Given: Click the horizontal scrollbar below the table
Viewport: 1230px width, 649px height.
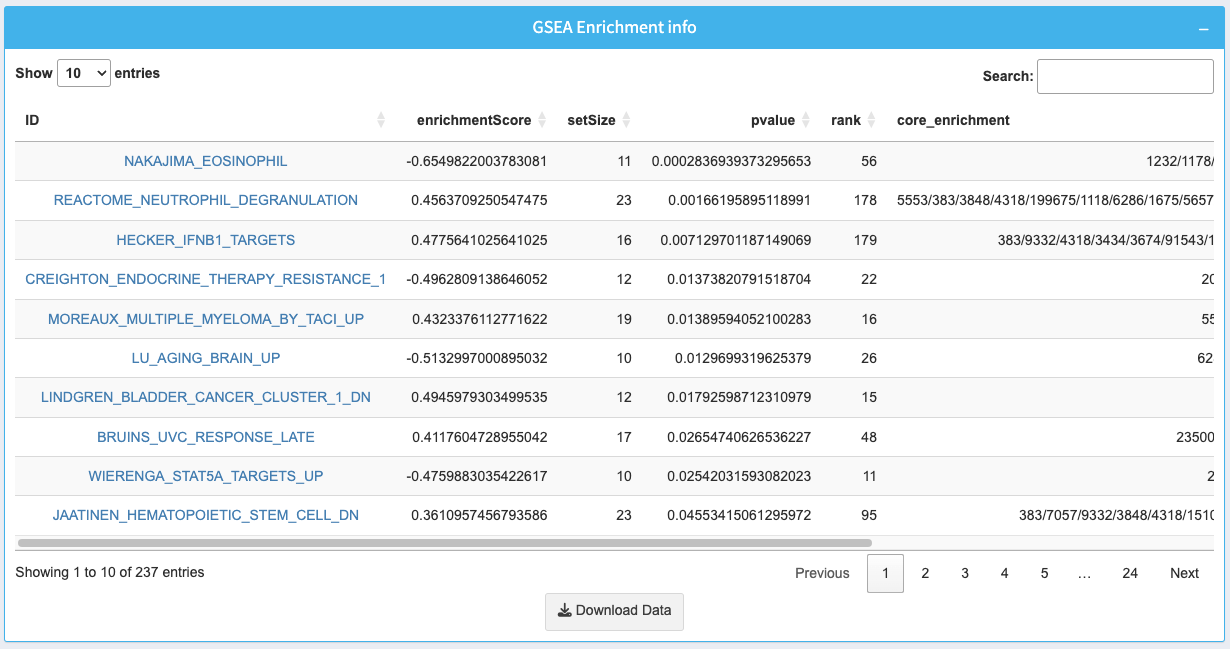Looking at the screenshot, I should coord(445,543).
